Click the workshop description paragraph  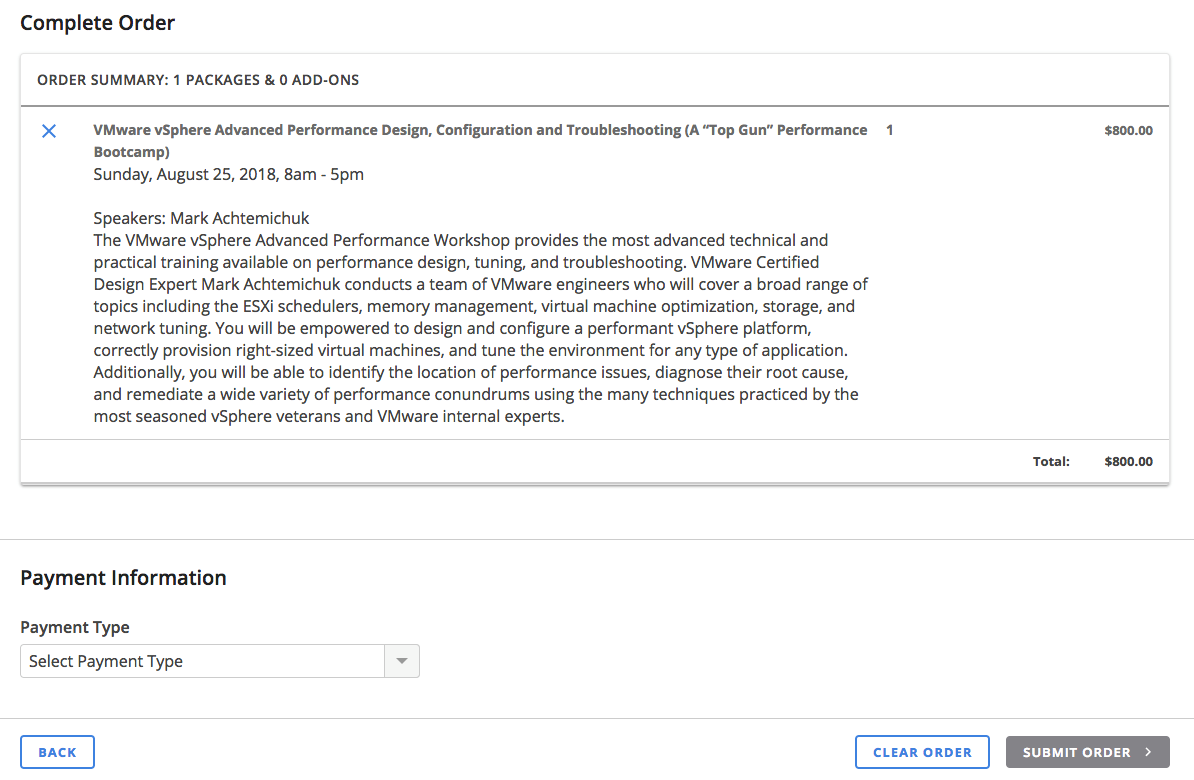(x=480, y=329)
